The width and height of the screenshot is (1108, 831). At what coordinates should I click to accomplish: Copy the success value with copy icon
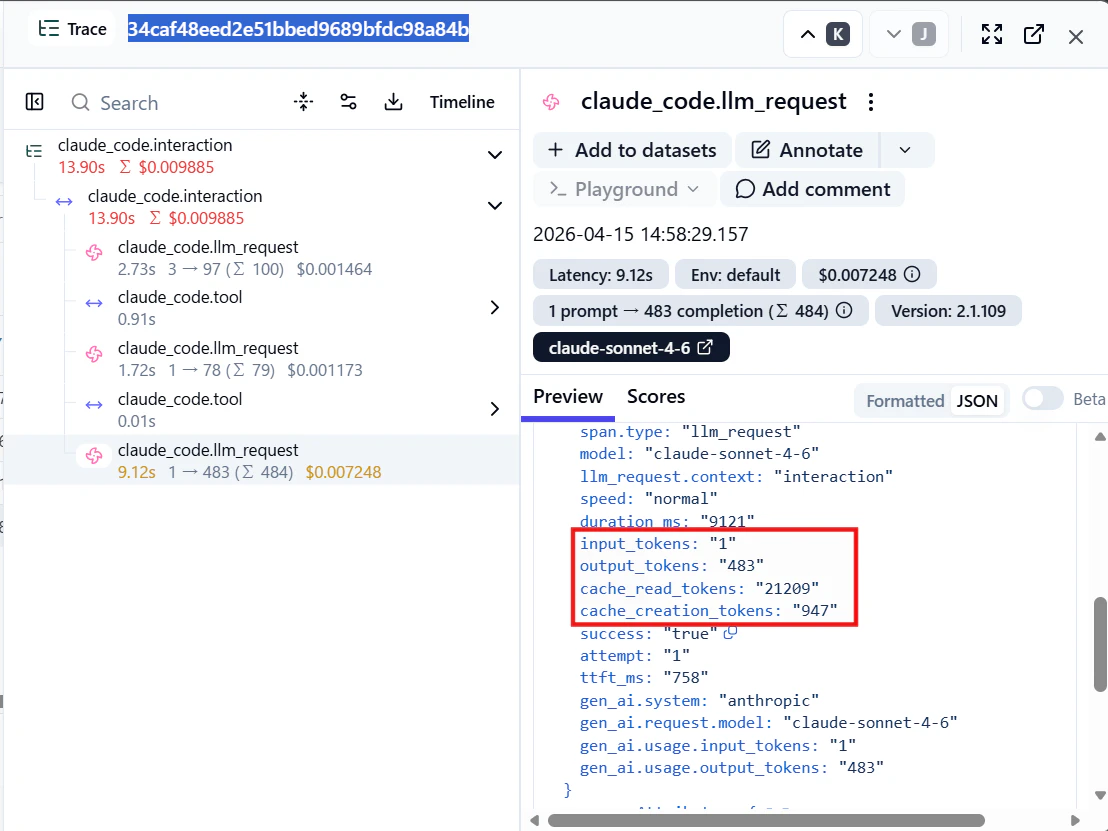[x=731, y=632]
